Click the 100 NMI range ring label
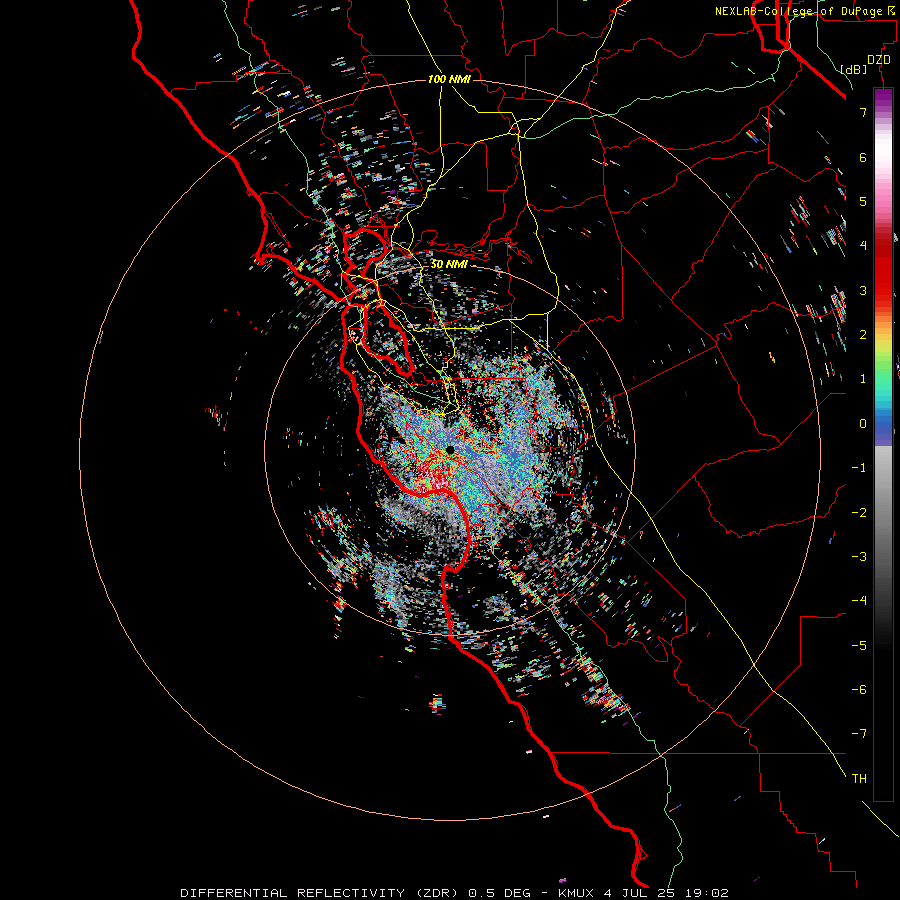This screenshot has height=900, width=900. pos(449,79)
